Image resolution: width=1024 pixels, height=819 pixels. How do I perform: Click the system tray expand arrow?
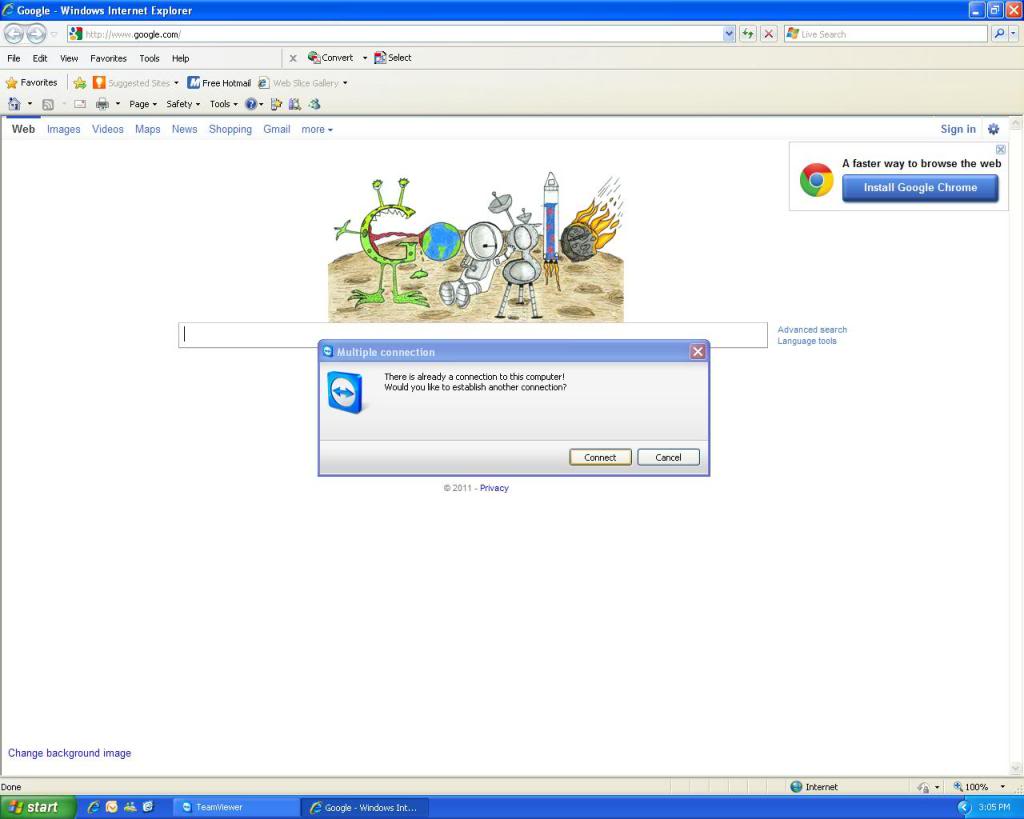tap(965, 808)
